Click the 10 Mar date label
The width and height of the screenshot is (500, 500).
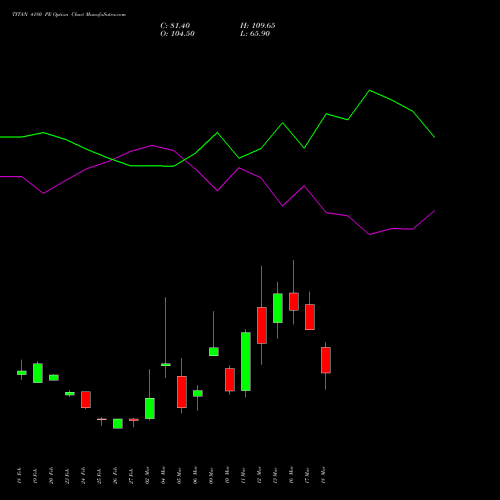click(227, 476)
